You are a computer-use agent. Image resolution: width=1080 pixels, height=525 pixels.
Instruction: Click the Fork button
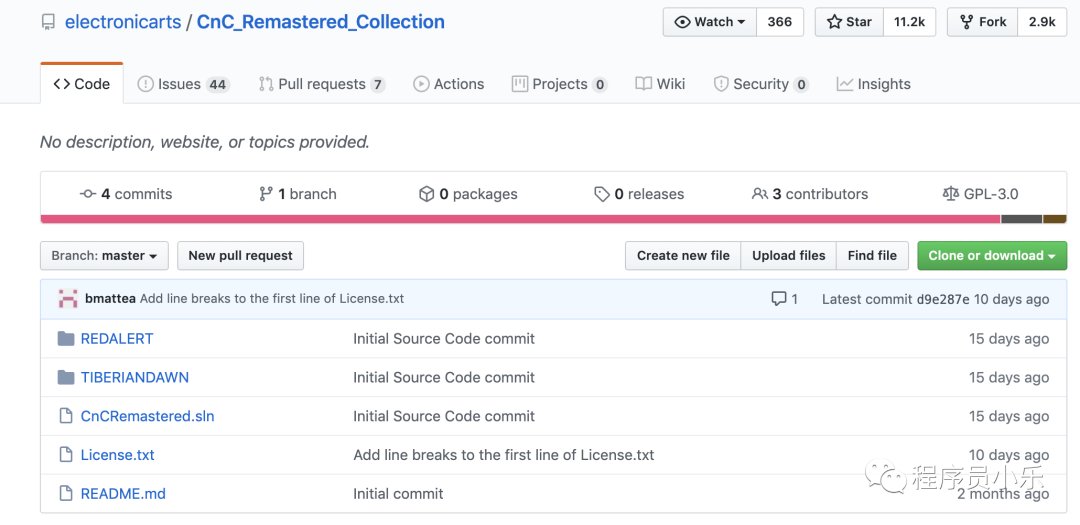(983, 22)
